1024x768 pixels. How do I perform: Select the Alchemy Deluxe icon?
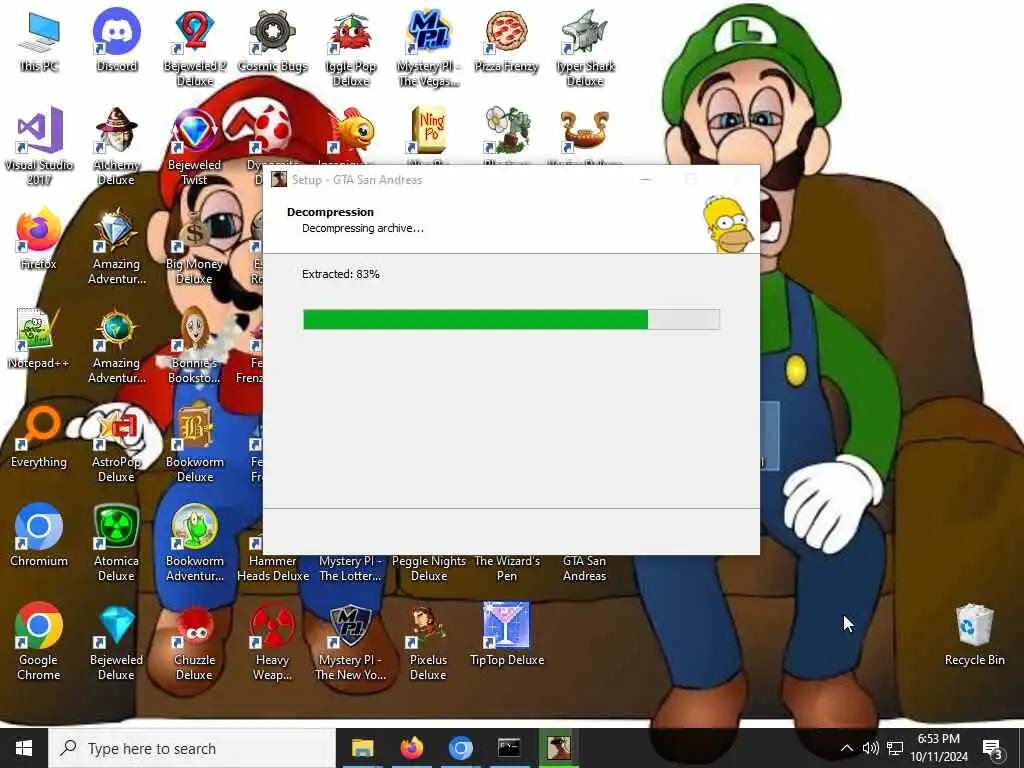coord(116,146)
